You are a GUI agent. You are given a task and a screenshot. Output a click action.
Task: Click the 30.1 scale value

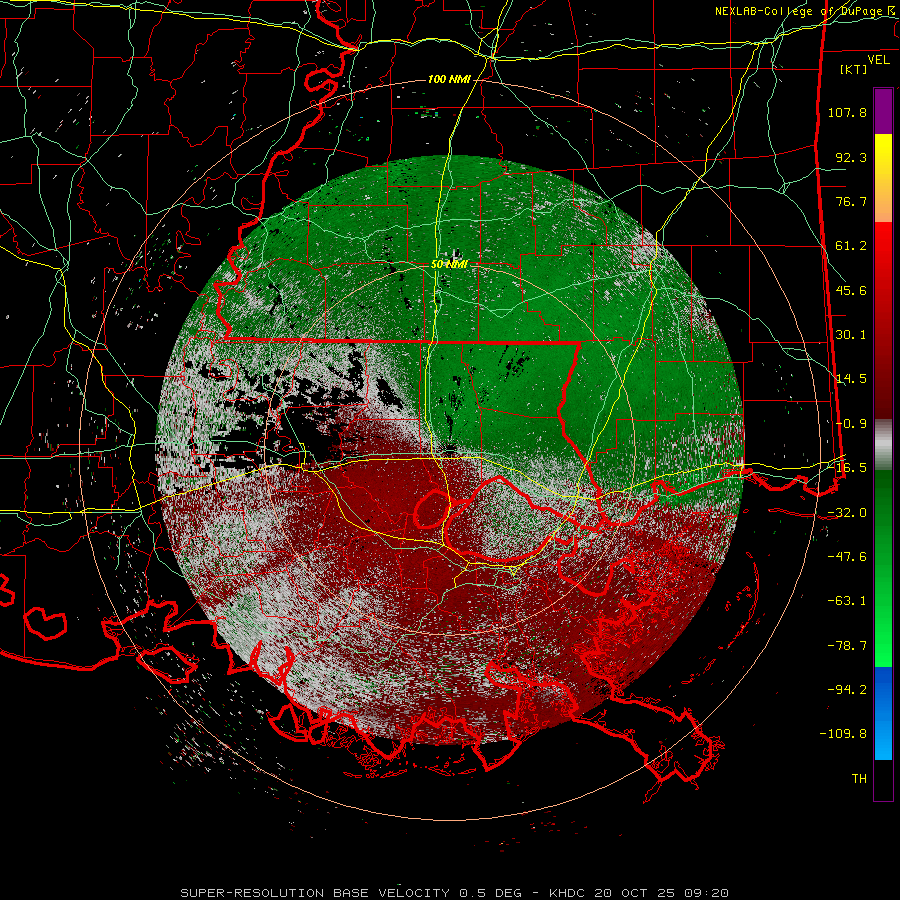851,335
